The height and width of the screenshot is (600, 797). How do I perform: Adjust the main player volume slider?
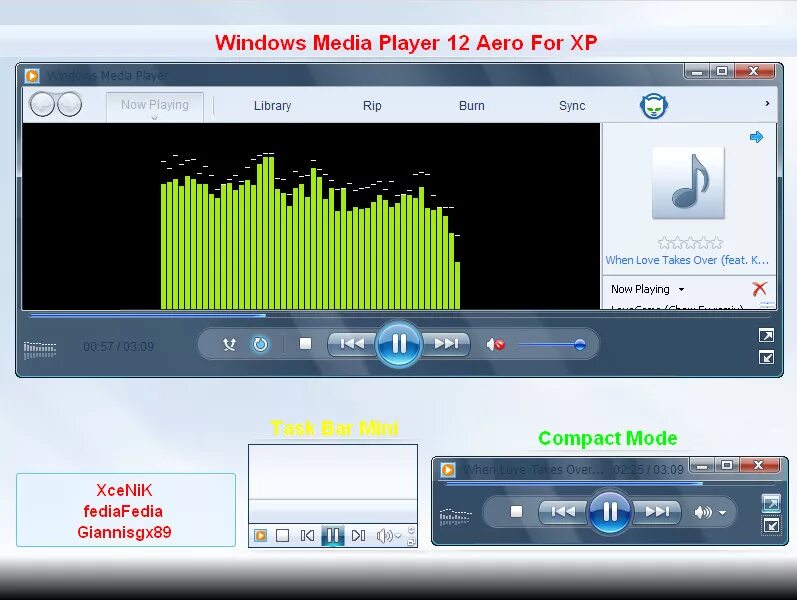click(x=551, y=345)
